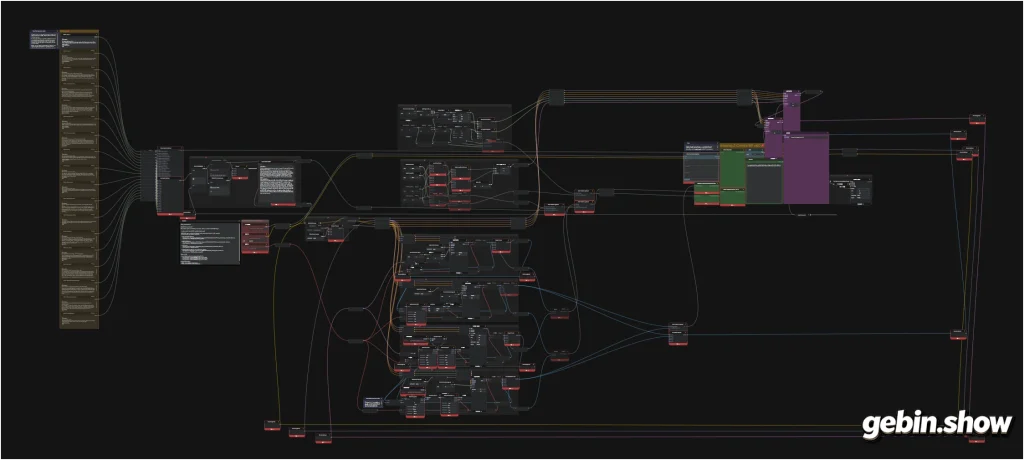Select the leftmost of three bottom small nodes
Viewport: 1024px width, 460px height.
[x=272, y=425]
